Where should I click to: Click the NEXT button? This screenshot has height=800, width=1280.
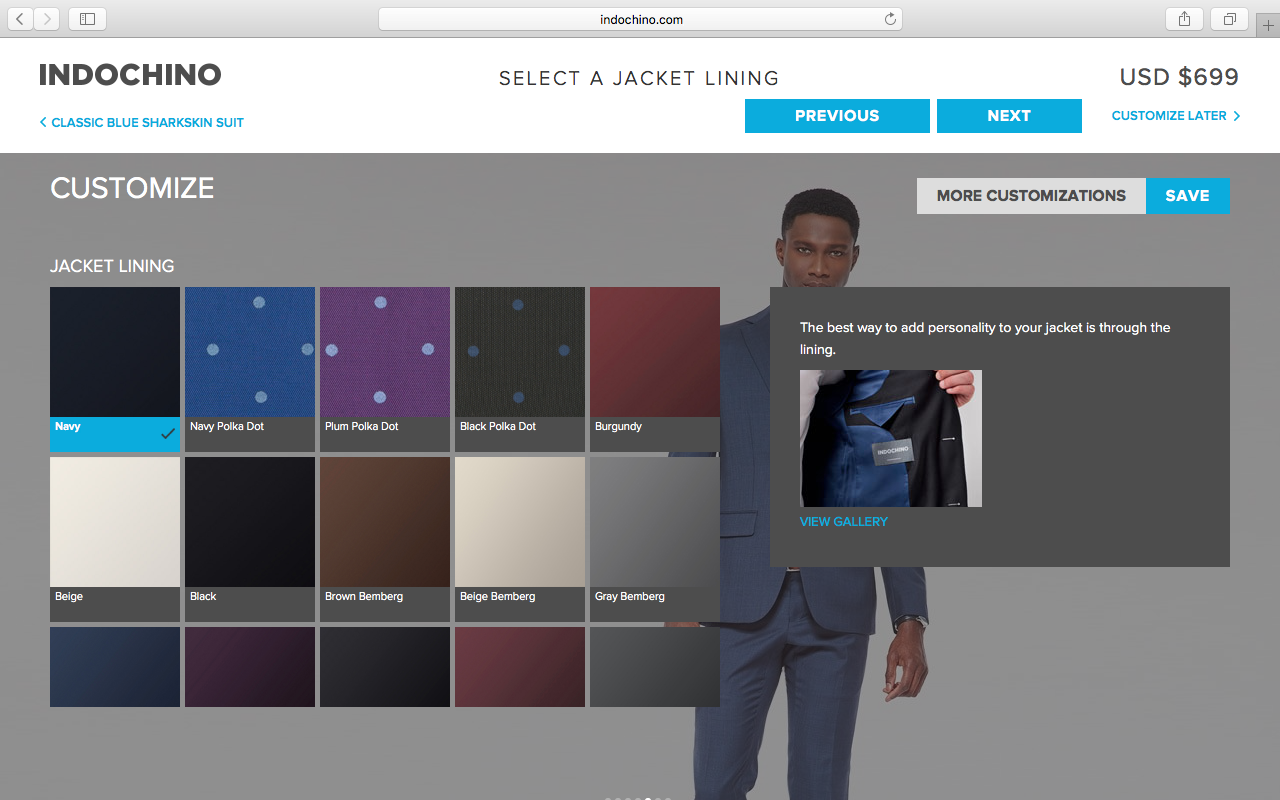tap(1009, 116)
